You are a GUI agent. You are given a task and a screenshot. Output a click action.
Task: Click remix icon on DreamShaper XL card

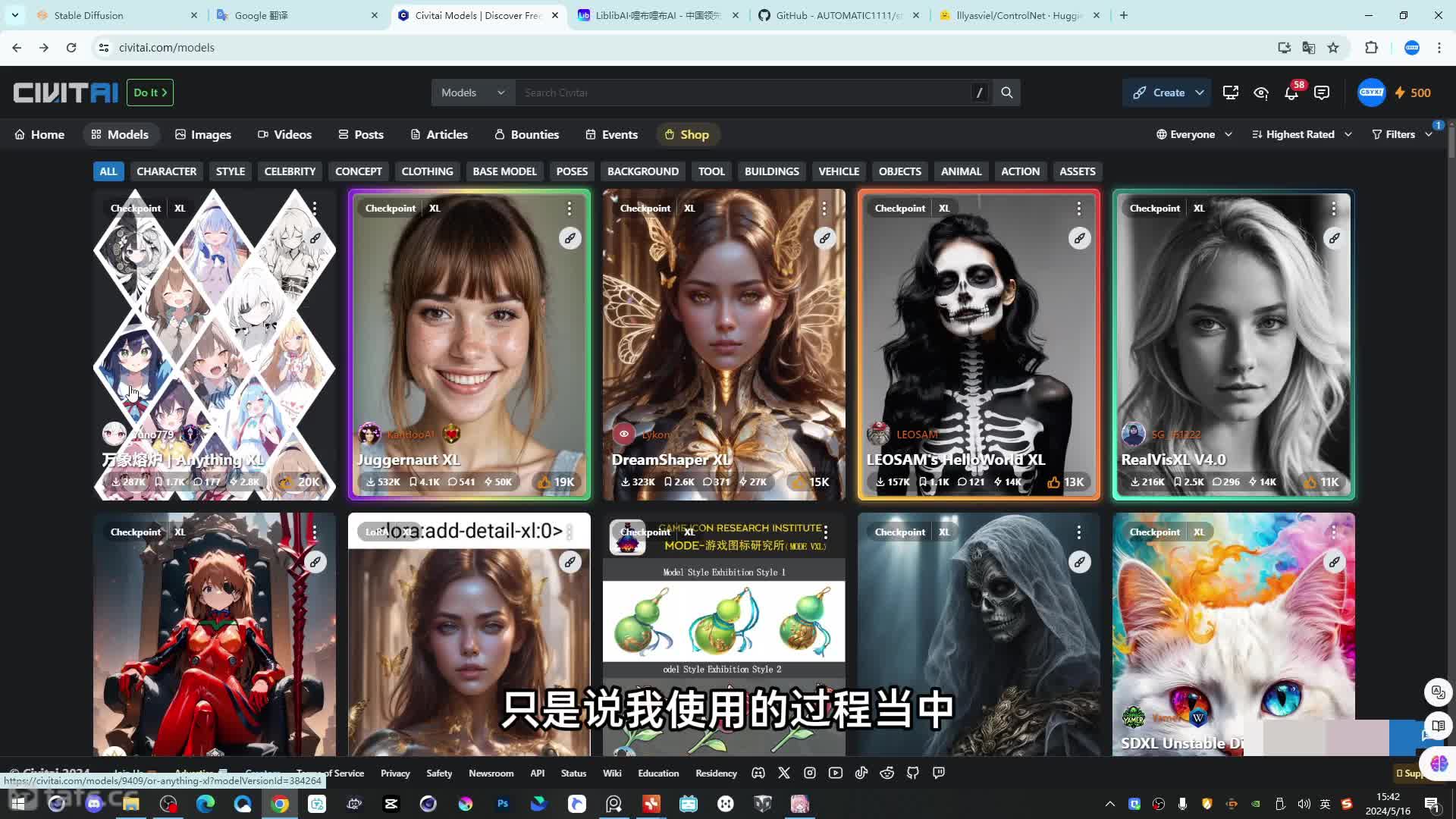pyautogui.click(x=824, y=238)
